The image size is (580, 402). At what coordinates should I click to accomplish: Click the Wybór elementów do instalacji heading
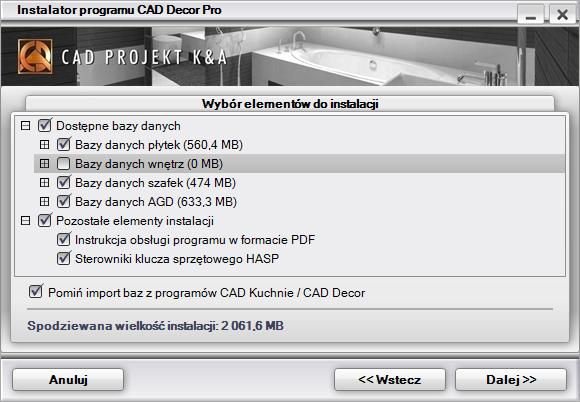(290, 104)
